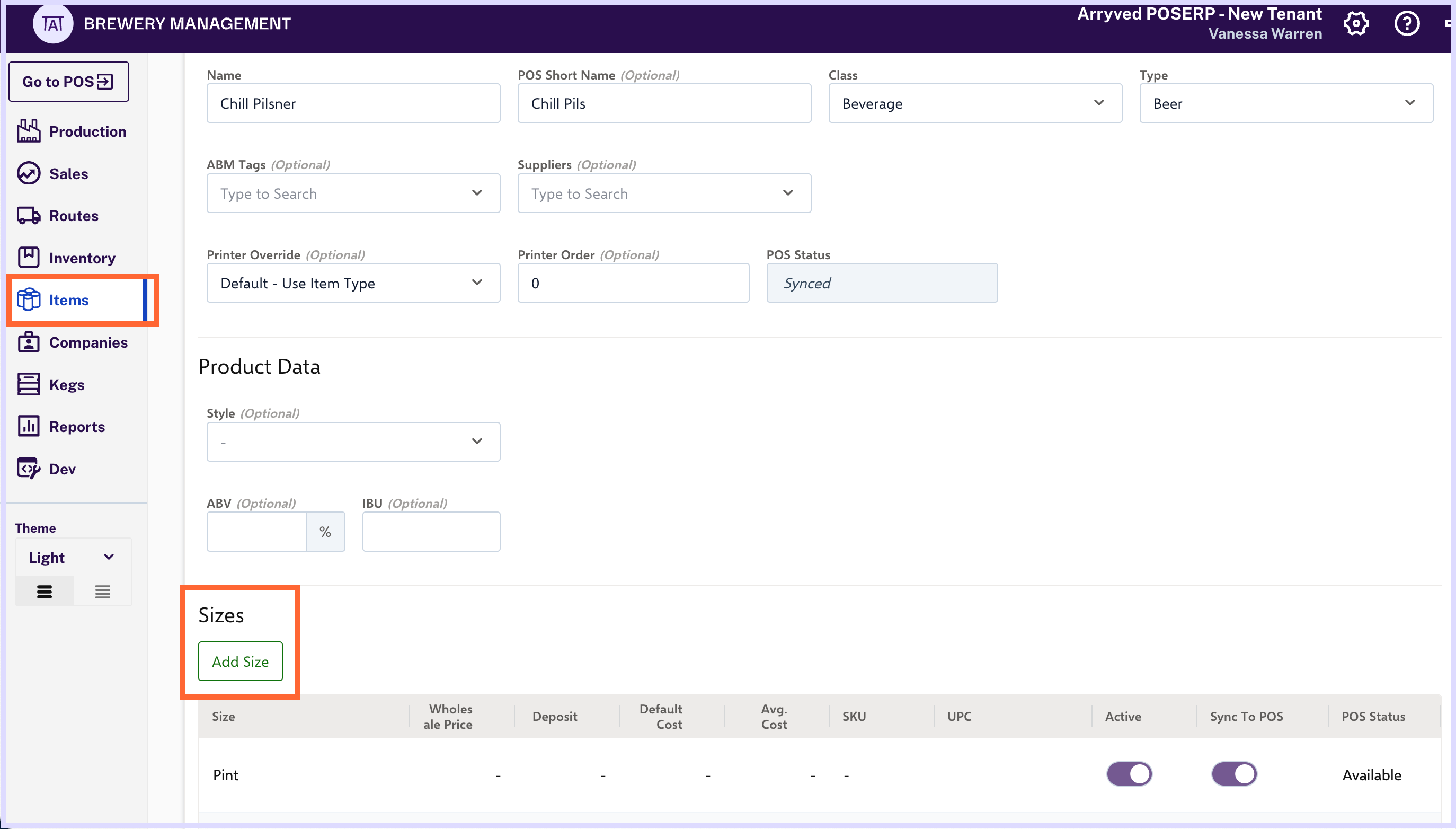1456x829 pixels.
Task: Select the compact density icon
Action: (102, 592)
